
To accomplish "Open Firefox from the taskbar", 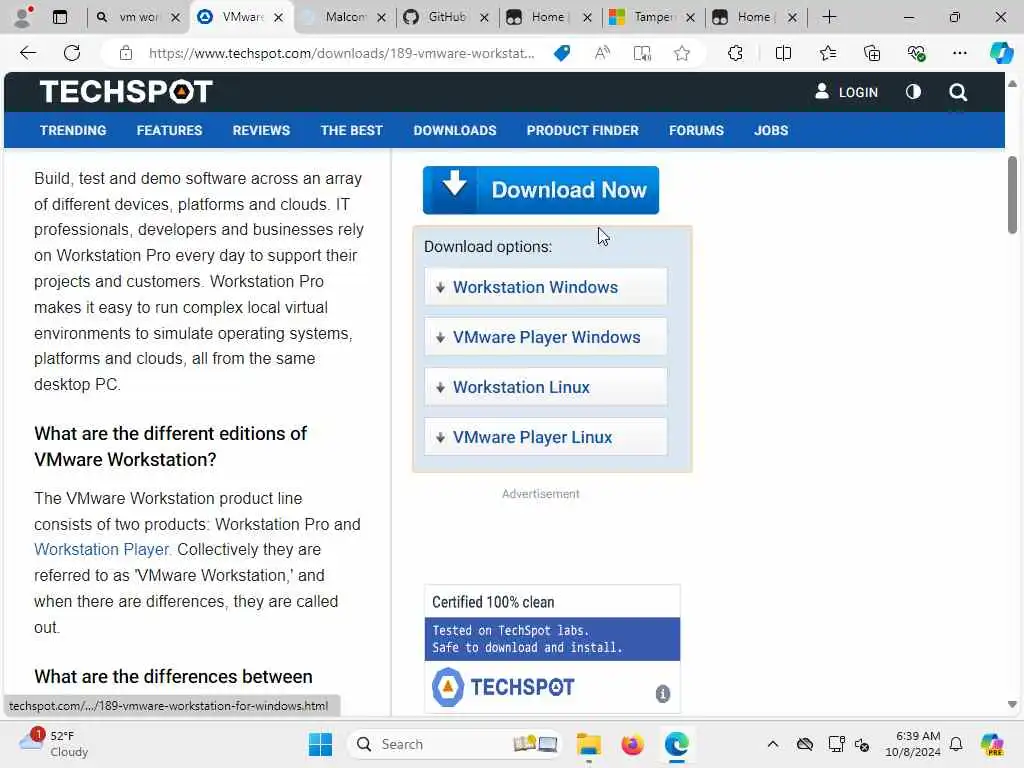I will pyautogui.click(x=632, y=744).
